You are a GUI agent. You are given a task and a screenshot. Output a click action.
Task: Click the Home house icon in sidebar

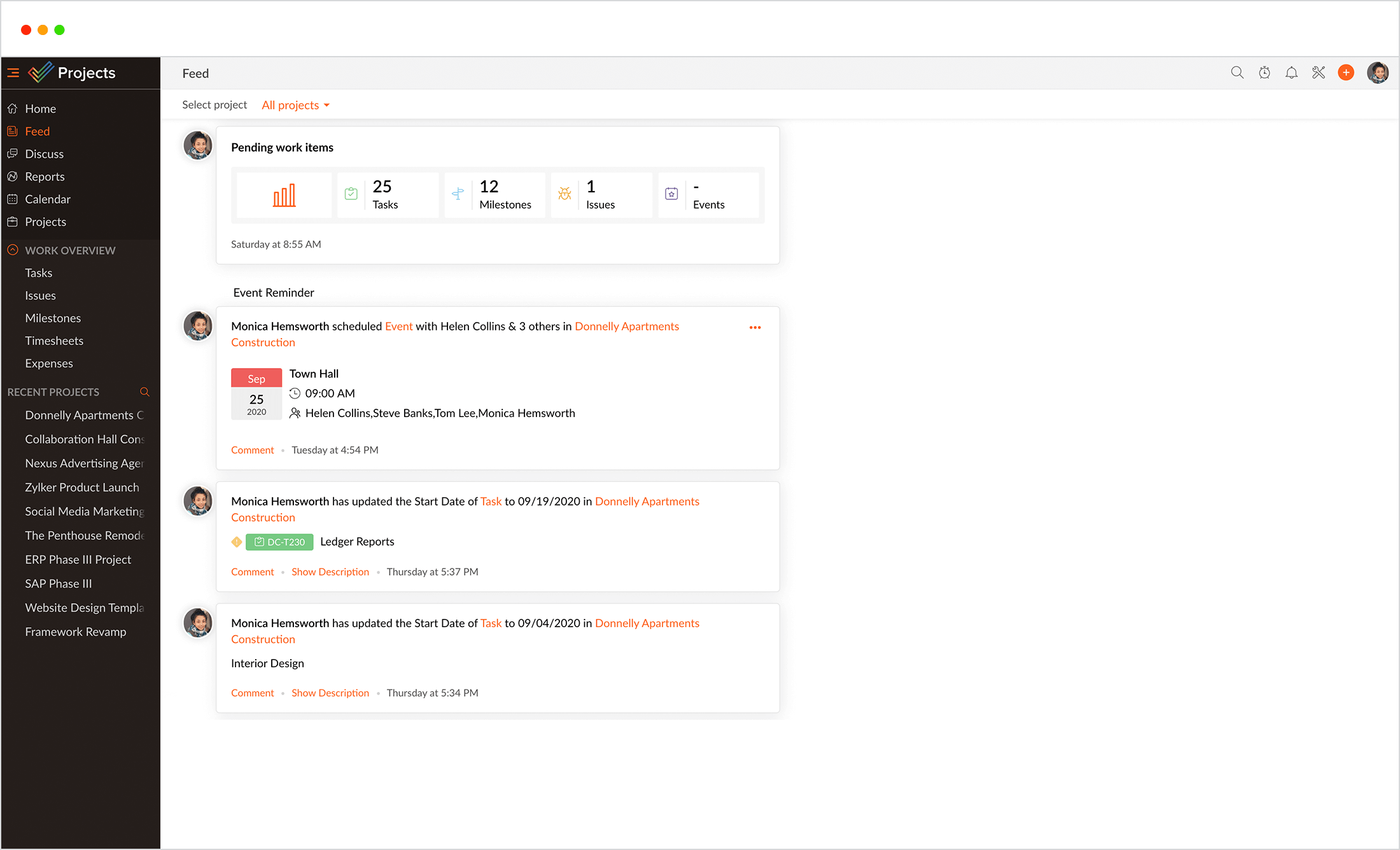click(x=12, y=109)
